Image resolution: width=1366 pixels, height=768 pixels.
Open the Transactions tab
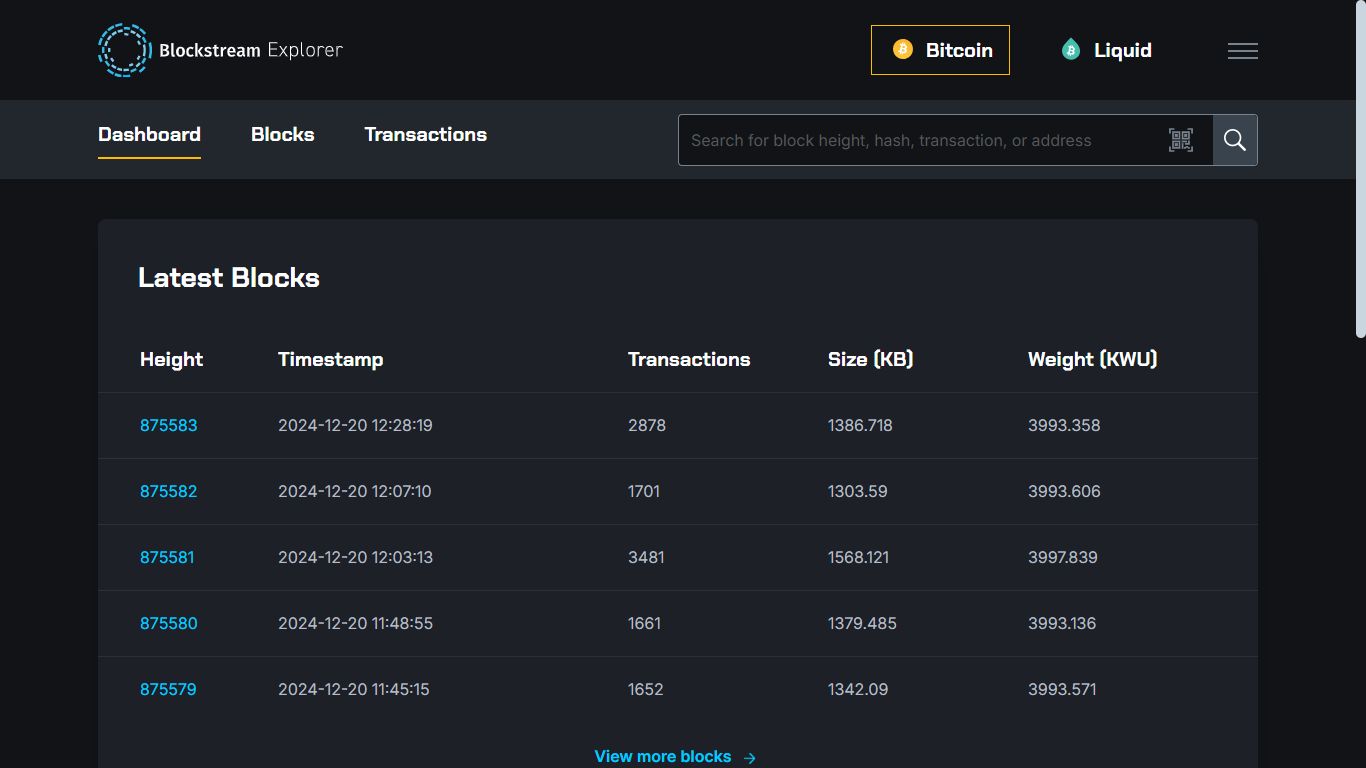pos(425,135)
